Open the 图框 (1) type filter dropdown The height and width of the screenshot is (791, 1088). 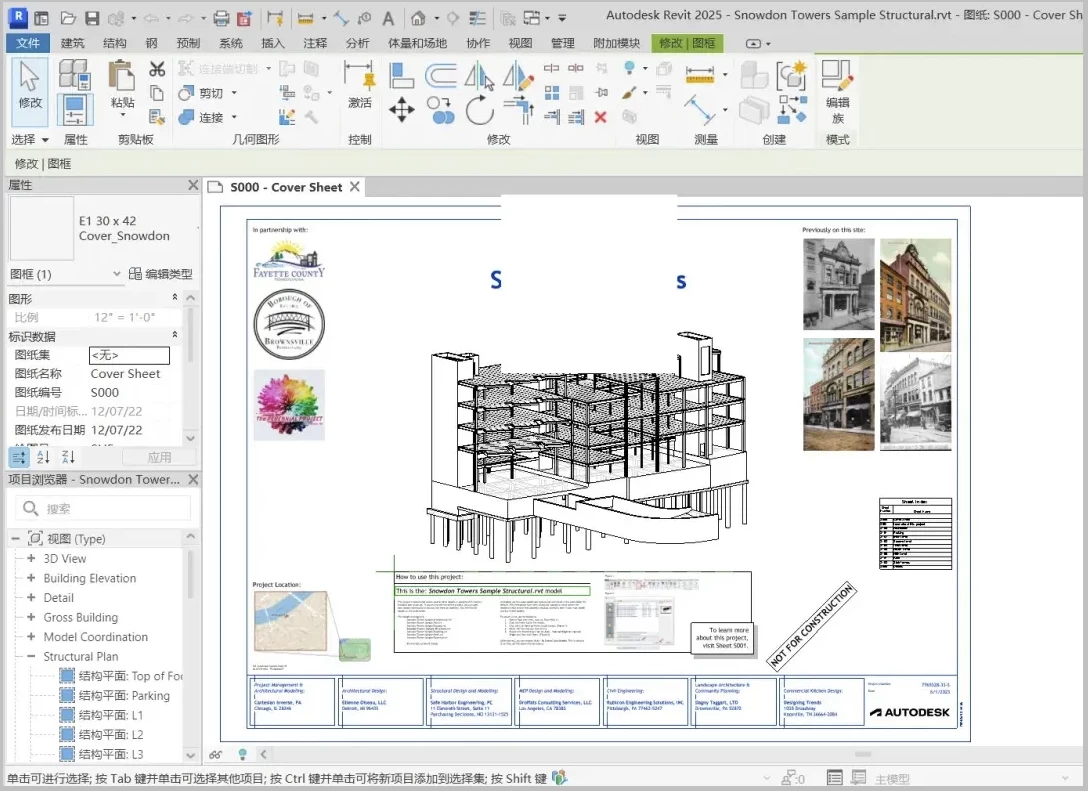coord(118,274)
